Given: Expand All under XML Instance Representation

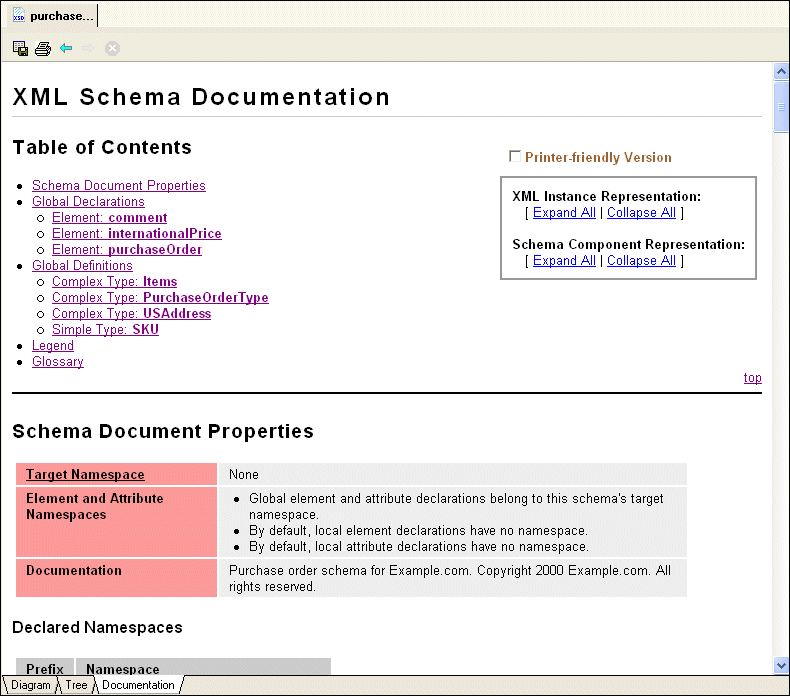Looking at the screenshot, I should coord(564,213).
